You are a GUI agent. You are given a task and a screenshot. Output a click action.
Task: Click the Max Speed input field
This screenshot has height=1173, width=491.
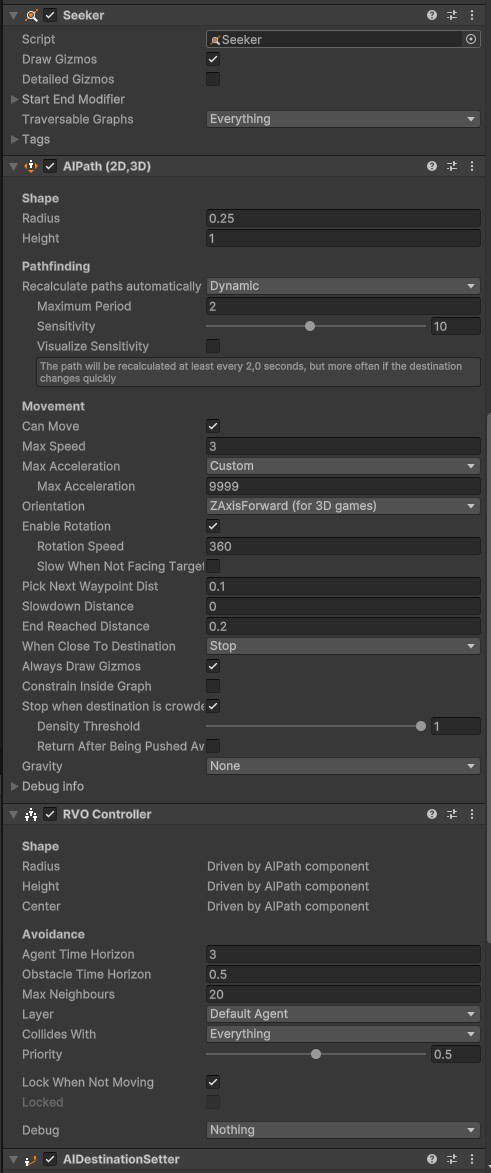pos(344,447)
